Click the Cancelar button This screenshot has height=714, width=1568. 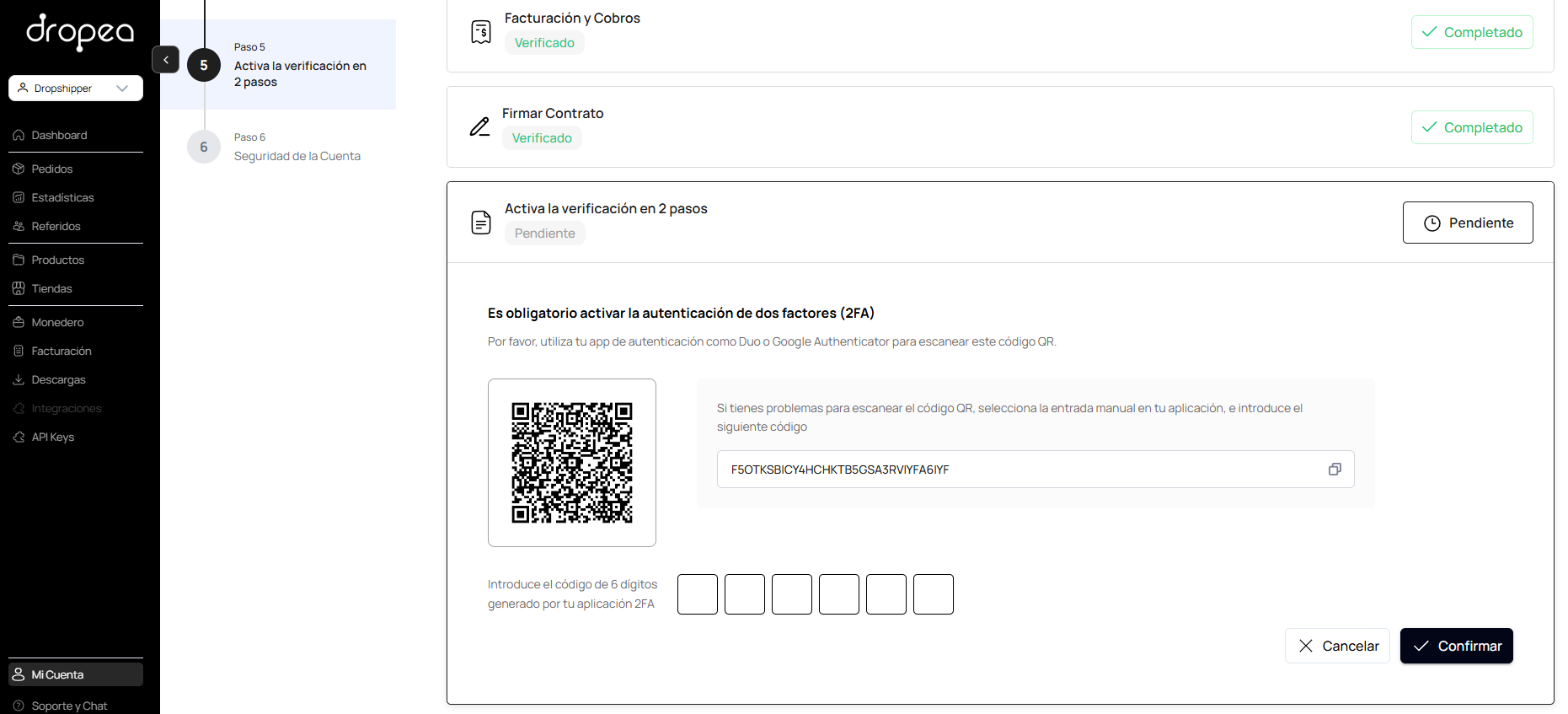click(1337, 646)
